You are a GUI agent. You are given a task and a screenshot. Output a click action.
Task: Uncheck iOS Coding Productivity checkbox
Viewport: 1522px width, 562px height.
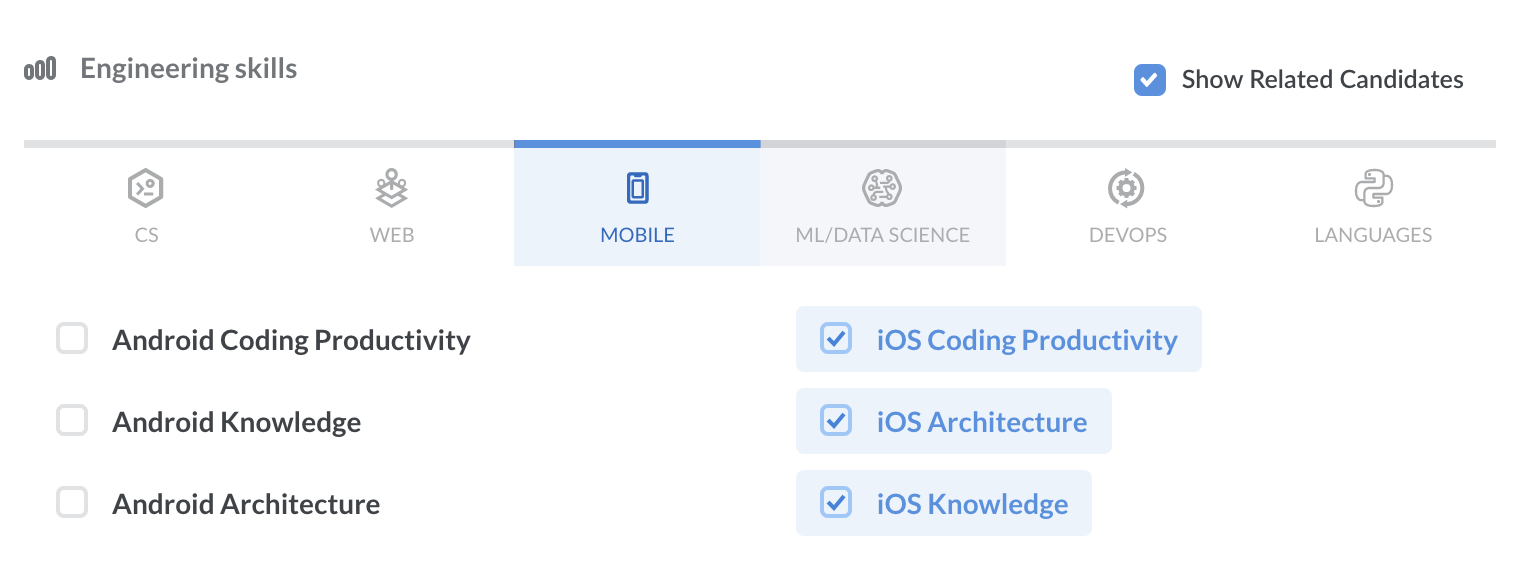(x=836, y=339)
